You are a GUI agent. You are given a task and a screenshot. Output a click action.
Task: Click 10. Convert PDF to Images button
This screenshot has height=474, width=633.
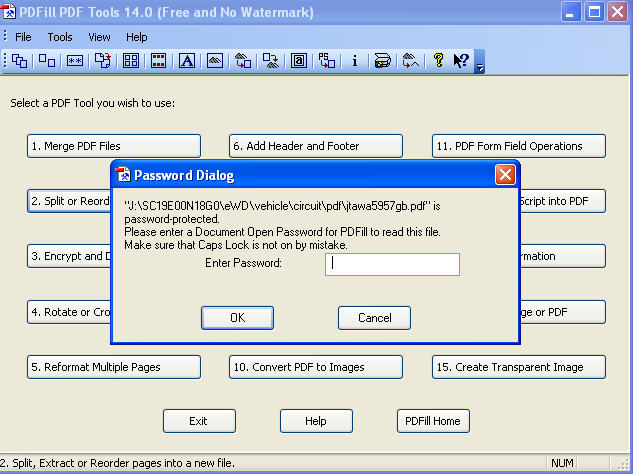point(316,367)
